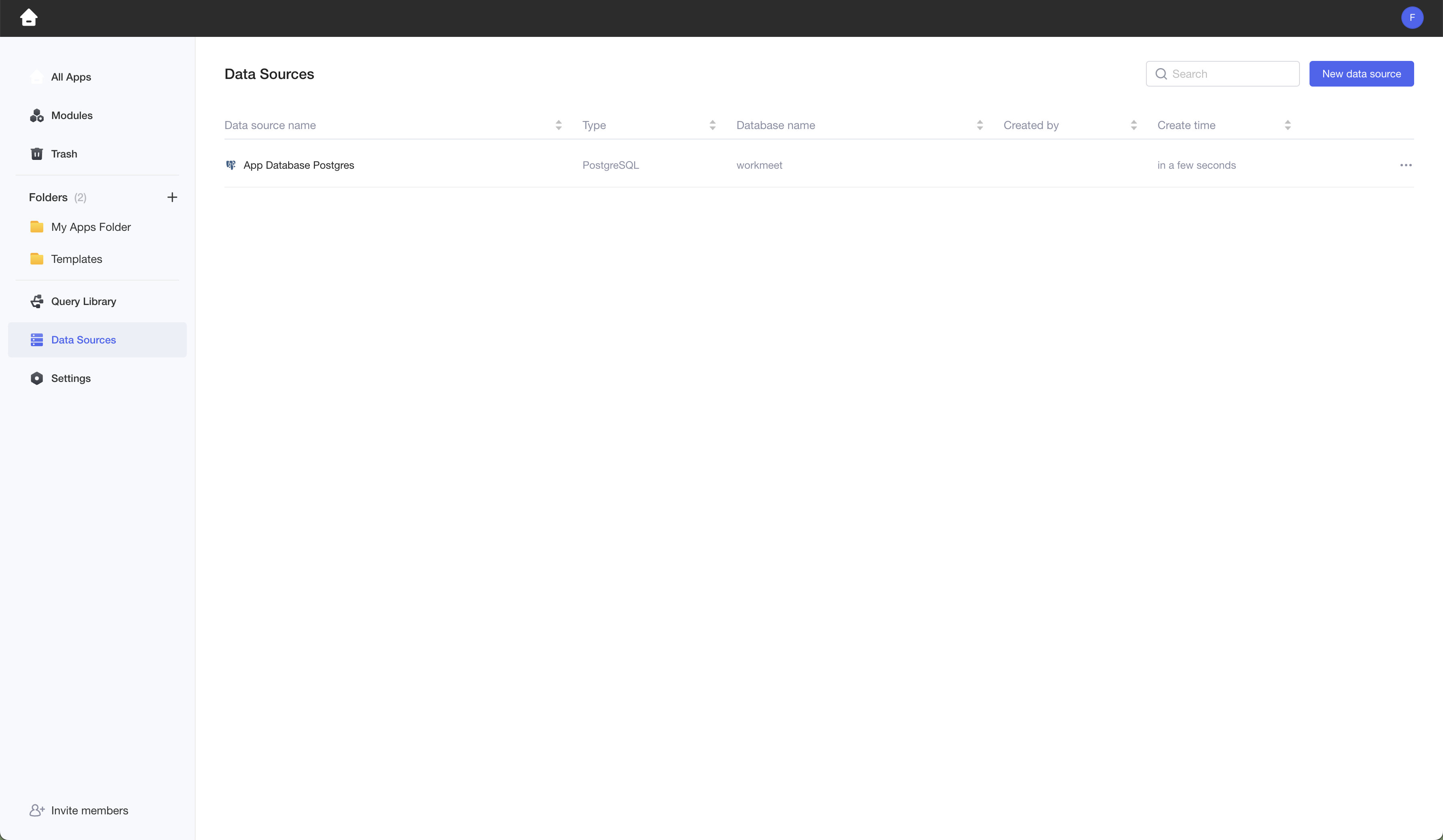Screen dimensions: 1443x840
Task: Go to All Apps
Action: coord(71,77)
